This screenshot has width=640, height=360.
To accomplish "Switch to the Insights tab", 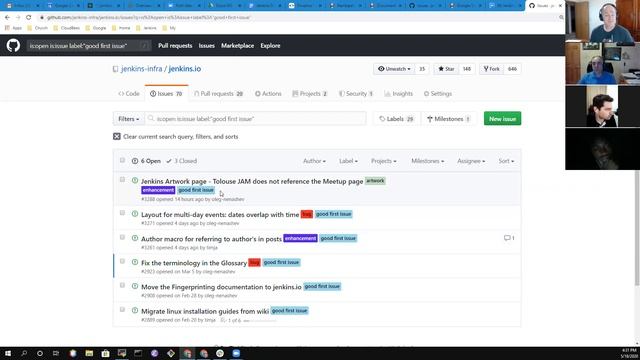I will point(398,93).
